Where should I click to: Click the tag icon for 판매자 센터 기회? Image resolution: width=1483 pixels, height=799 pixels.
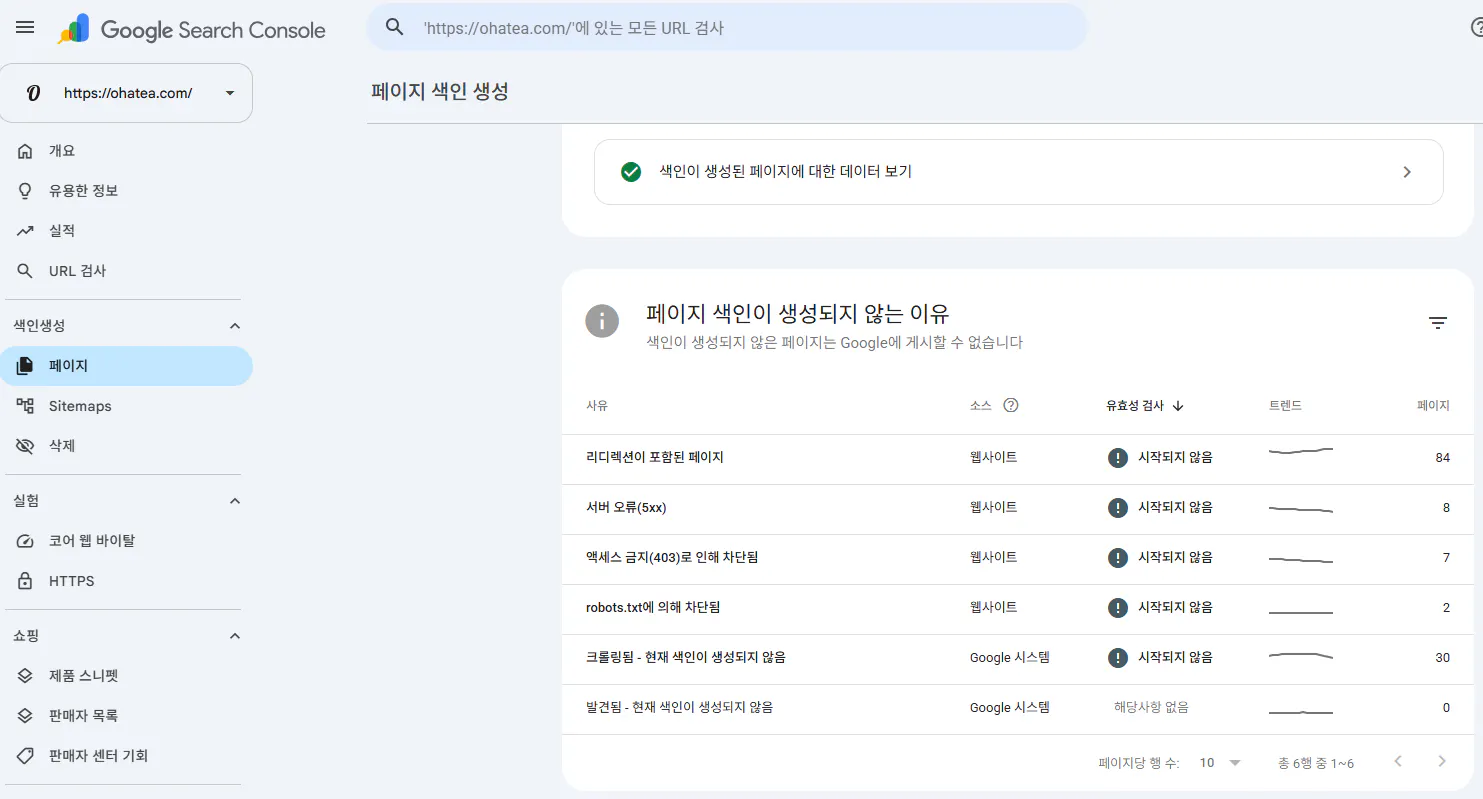[x=26, y=756]
